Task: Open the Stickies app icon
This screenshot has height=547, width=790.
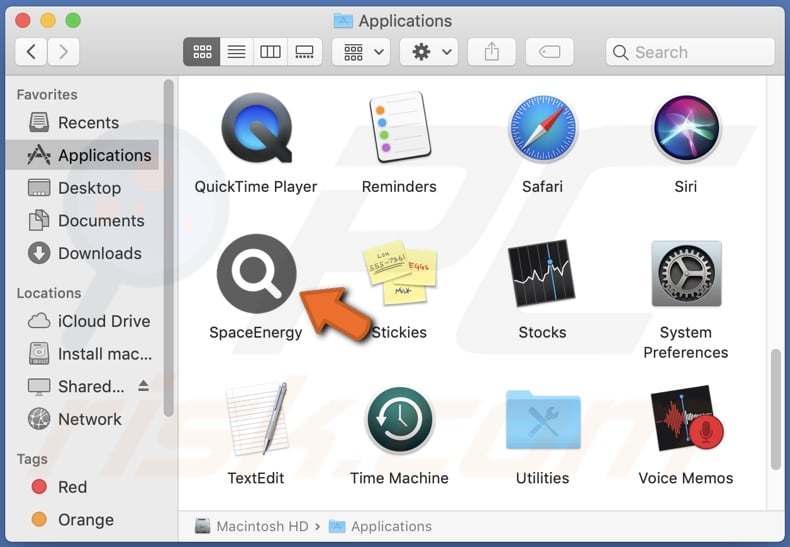Action: pos(400,272)
